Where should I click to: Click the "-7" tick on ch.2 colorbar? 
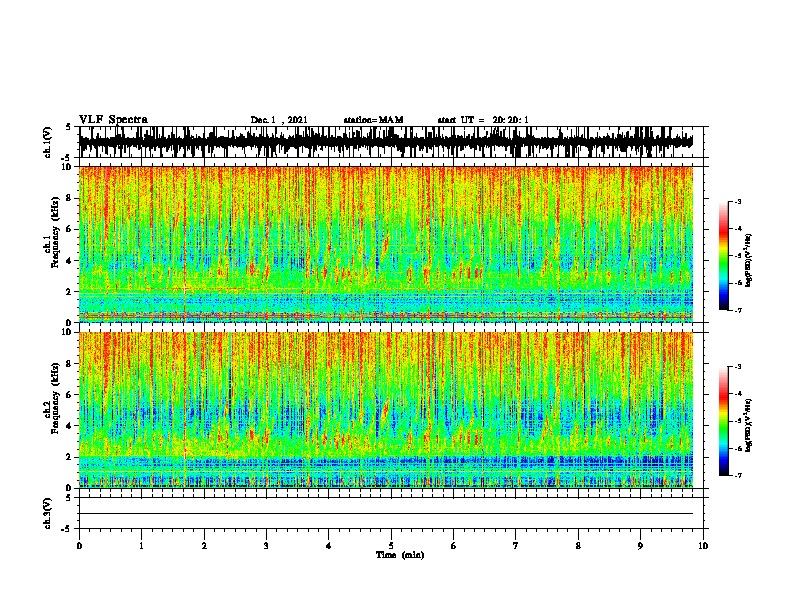(x=737, y=475)
